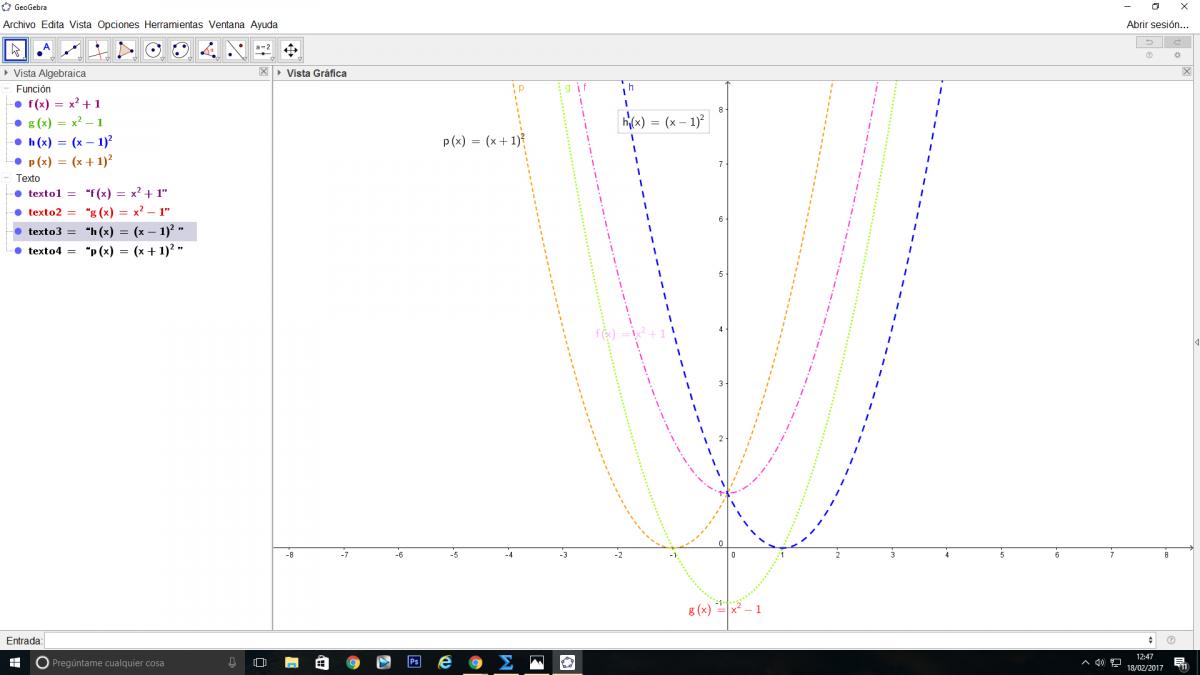Select the Move (arrow) tool
1200x675 pixels.
pyautogui.click(x=15, y=49)
